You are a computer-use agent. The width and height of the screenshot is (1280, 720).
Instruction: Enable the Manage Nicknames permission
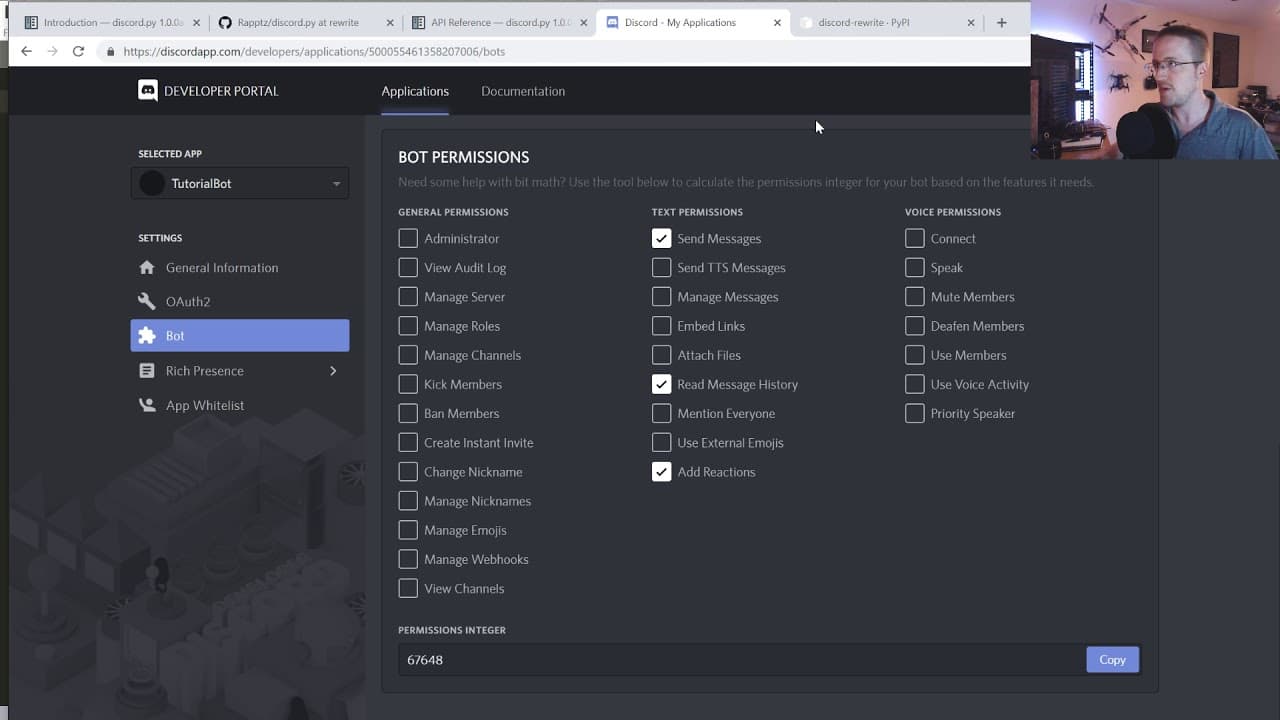pos(408,501)
